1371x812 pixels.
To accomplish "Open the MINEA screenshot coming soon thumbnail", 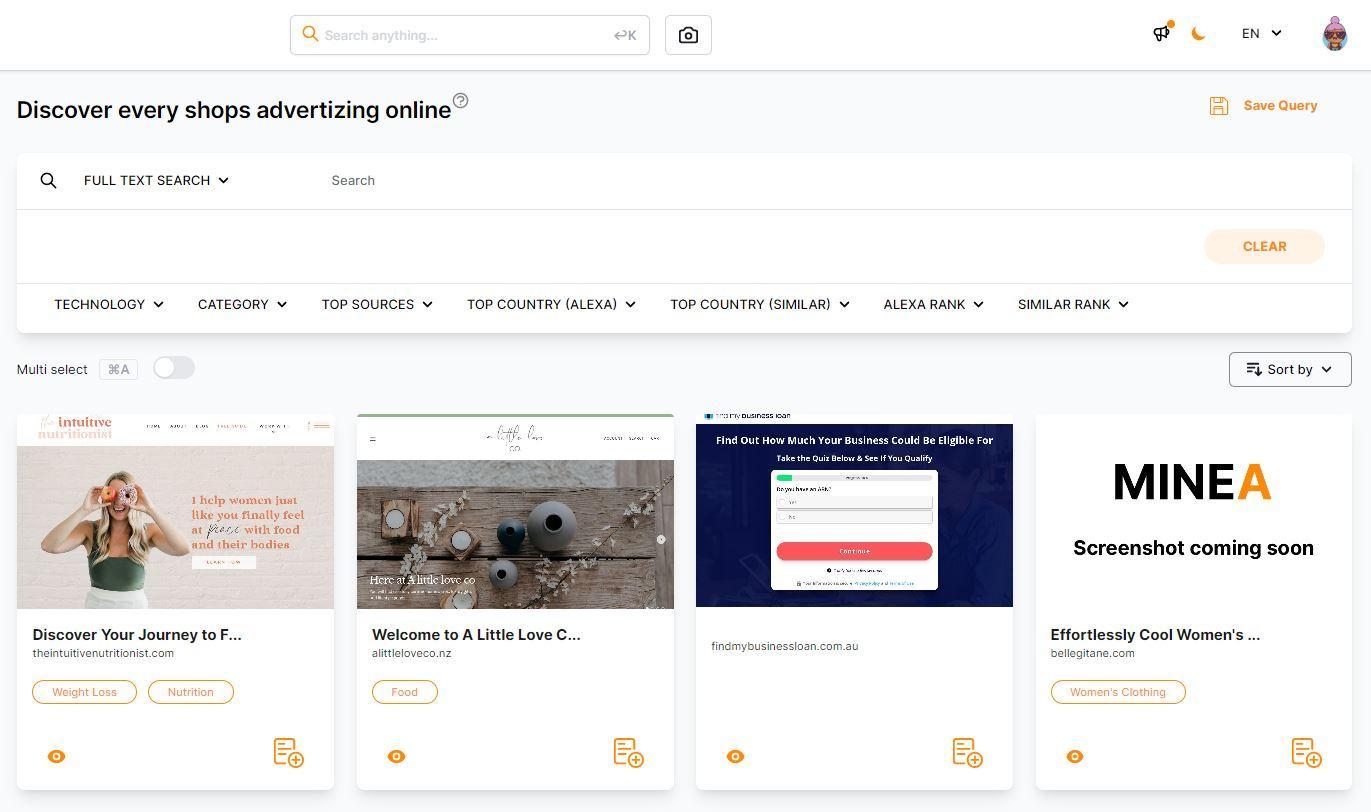I will [x=1194, y=511].
